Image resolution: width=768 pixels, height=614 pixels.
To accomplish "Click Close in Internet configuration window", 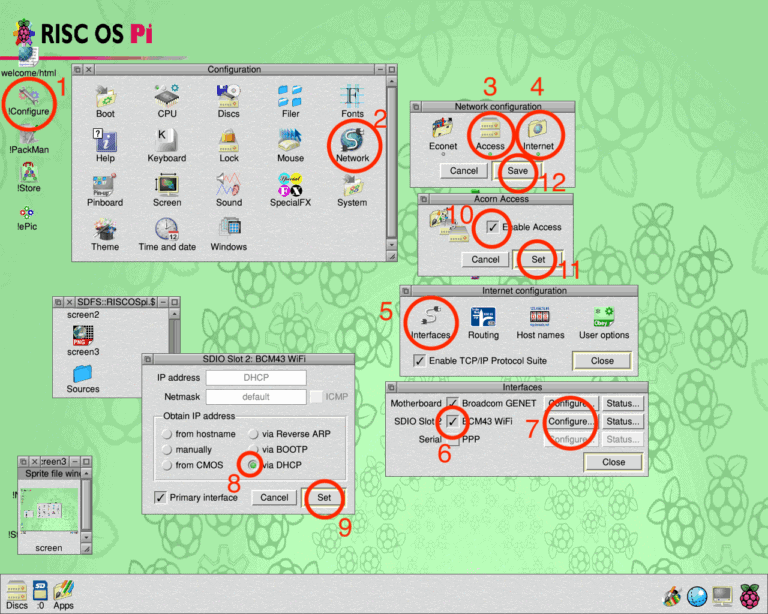I will click(602, 361).
